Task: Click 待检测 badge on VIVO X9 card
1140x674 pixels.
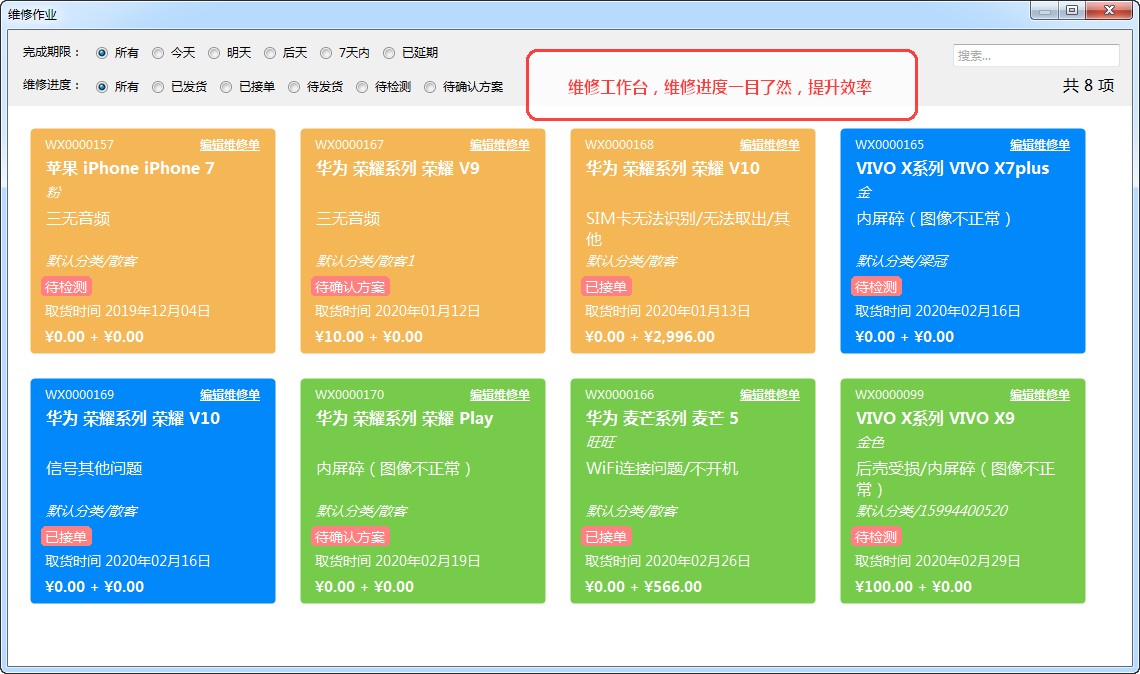Action: coord(876,537)
